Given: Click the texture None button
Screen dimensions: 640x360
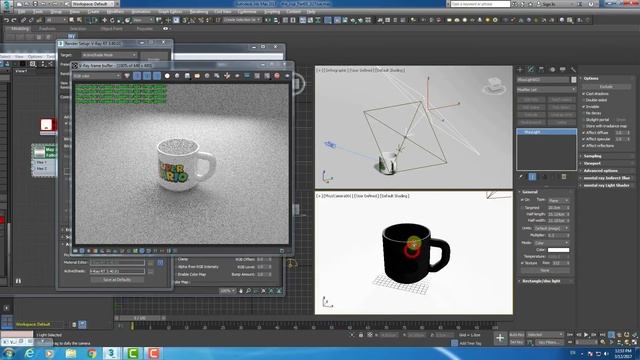Looking at the screenshot, I should coord(545,270).
